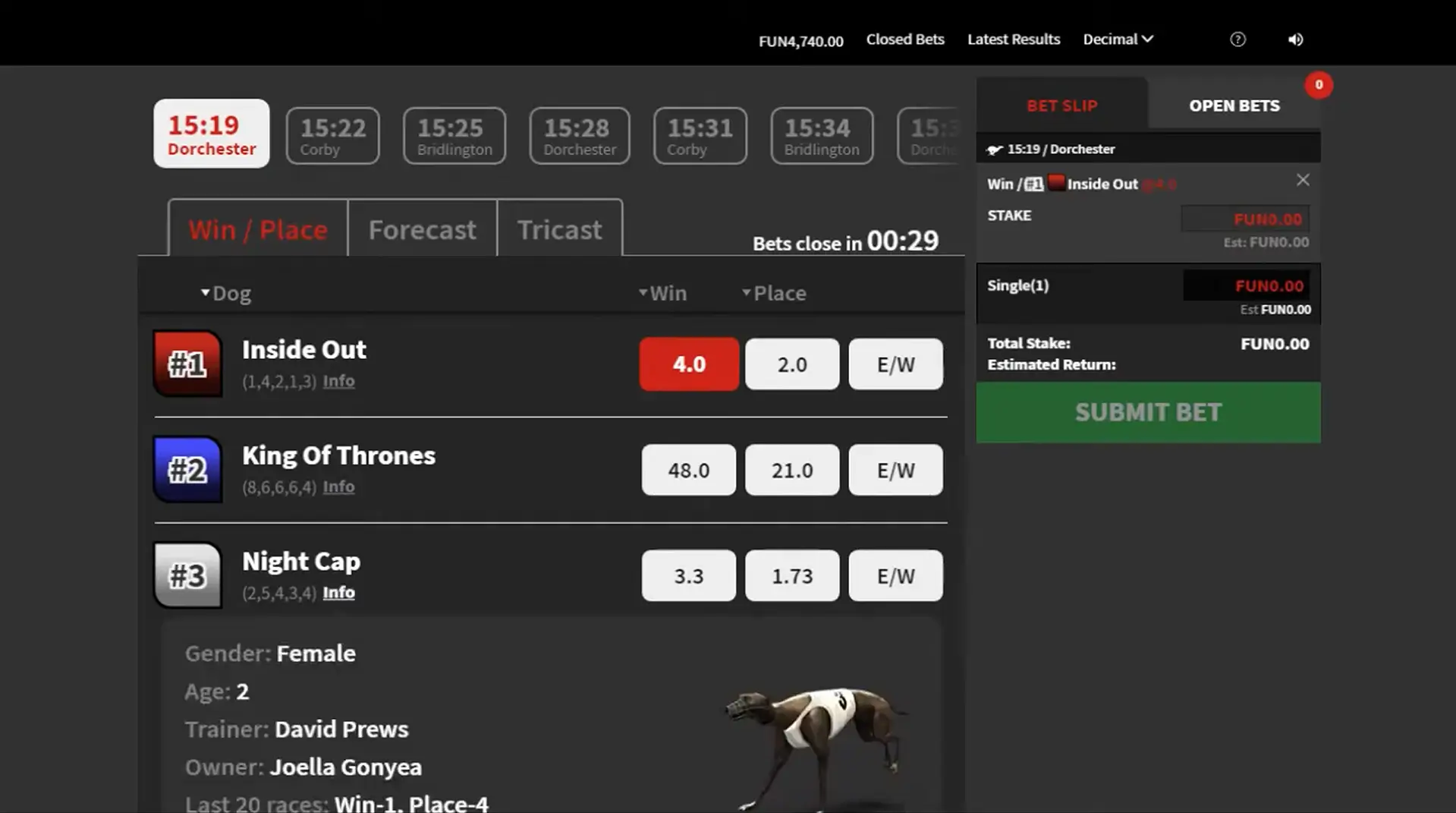
Task: Open the Decimal odds format dropdown
Action: pos(1117,39)
